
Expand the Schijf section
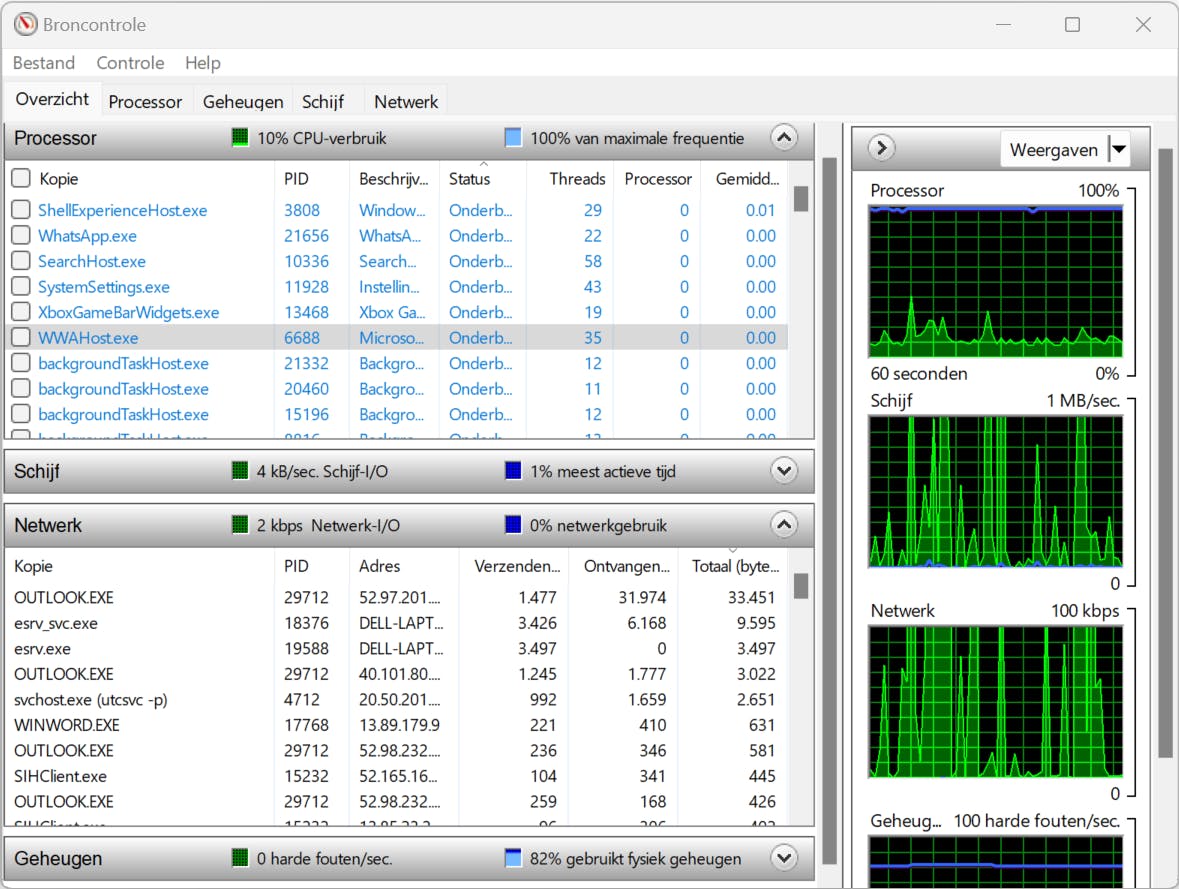point(784,471)
